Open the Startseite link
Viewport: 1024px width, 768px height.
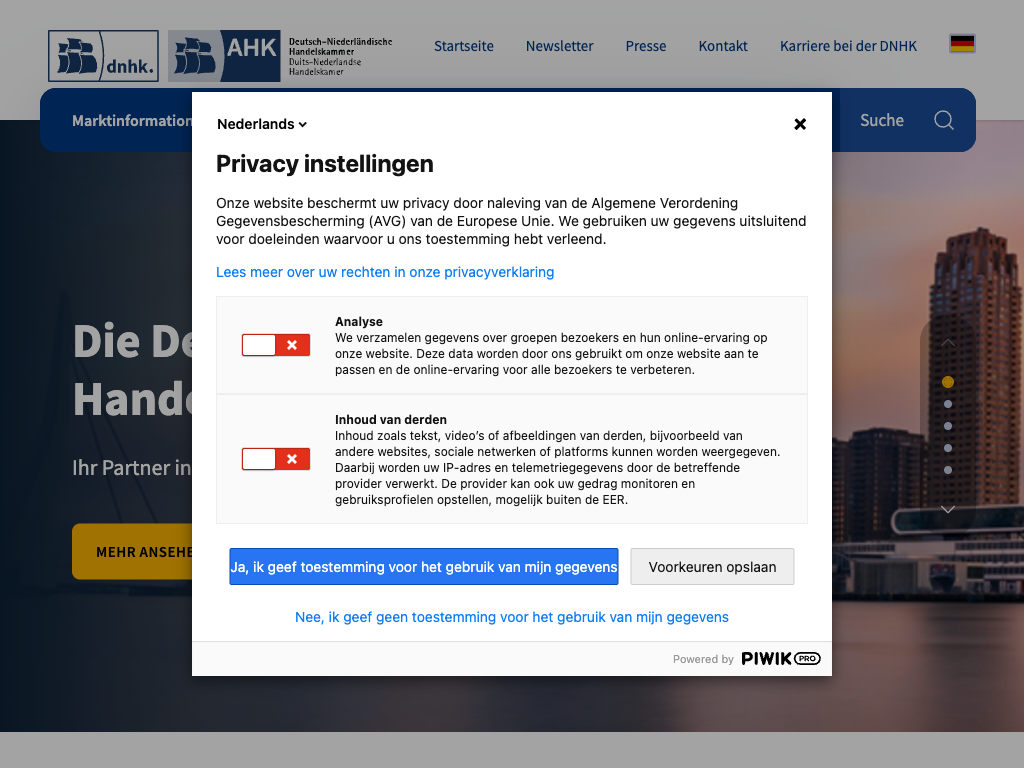click(x=464, y=46)
